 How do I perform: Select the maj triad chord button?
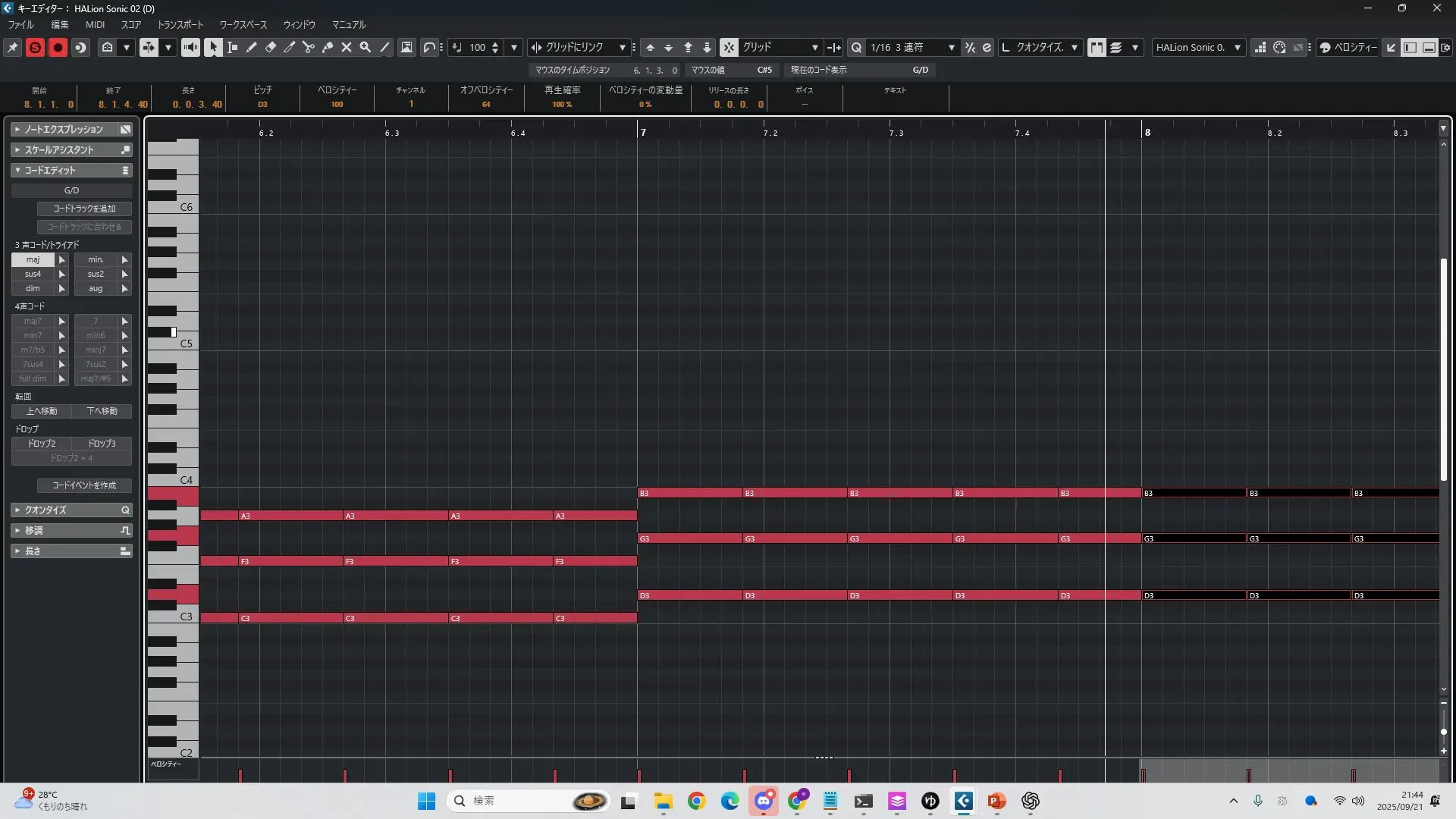pos(33,259)
